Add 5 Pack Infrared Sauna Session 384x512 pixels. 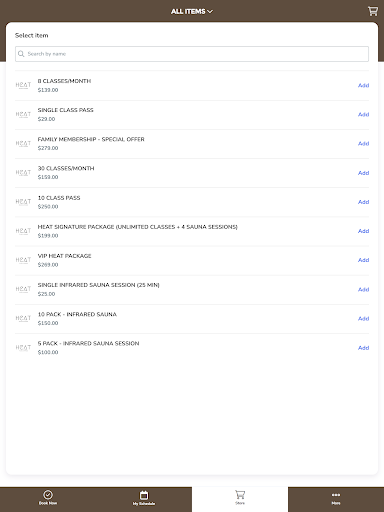(x=363, y=348)
